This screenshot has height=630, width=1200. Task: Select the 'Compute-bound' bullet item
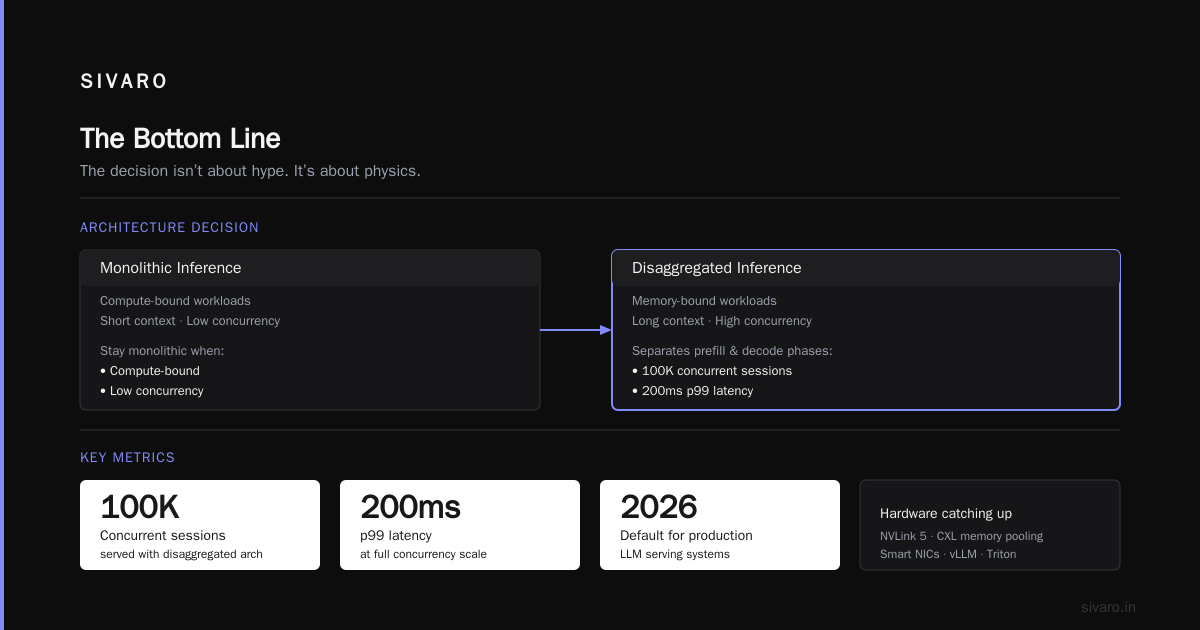(150, 371)
